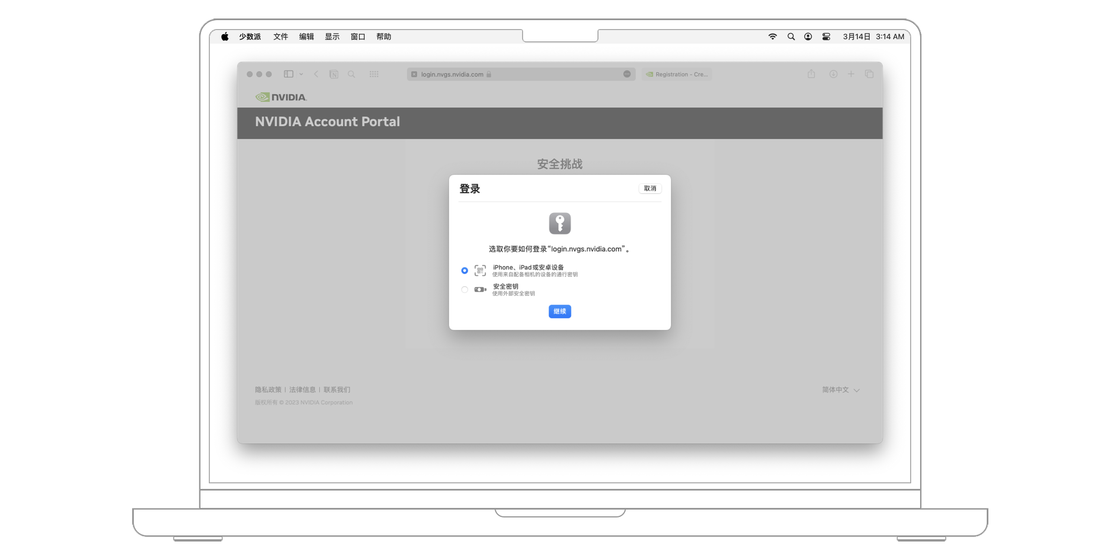1120x560 pixels.
Task: Select the 安全密钥 security key radio option
Action: [x=464, y=289]
